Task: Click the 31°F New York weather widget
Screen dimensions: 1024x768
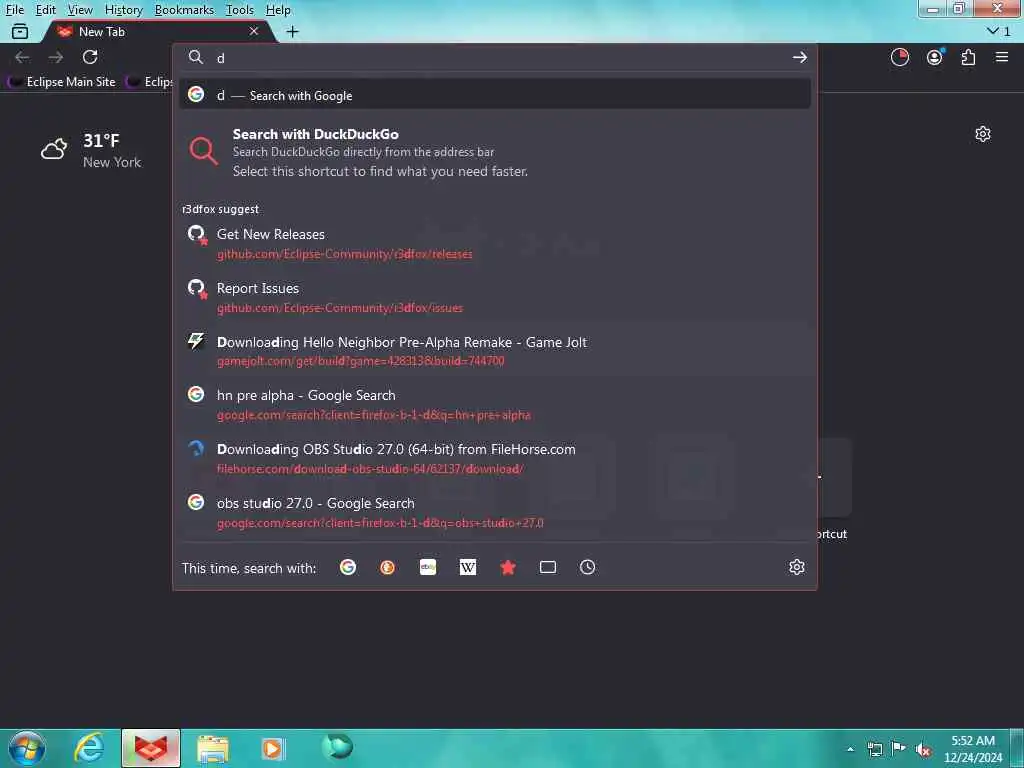Action: tap(91, 151)
